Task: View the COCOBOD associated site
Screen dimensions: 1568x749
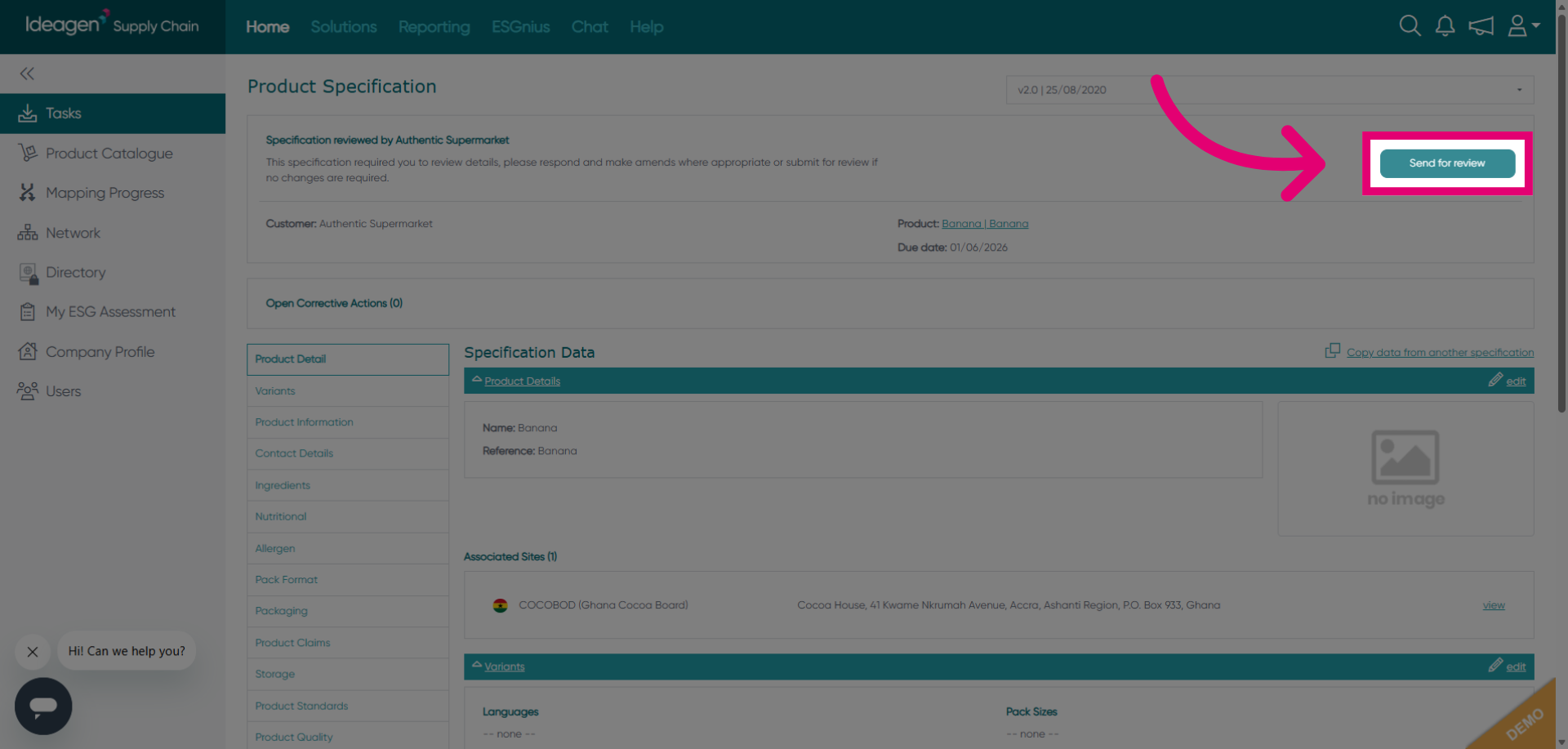Action: tap(1494, 605)
